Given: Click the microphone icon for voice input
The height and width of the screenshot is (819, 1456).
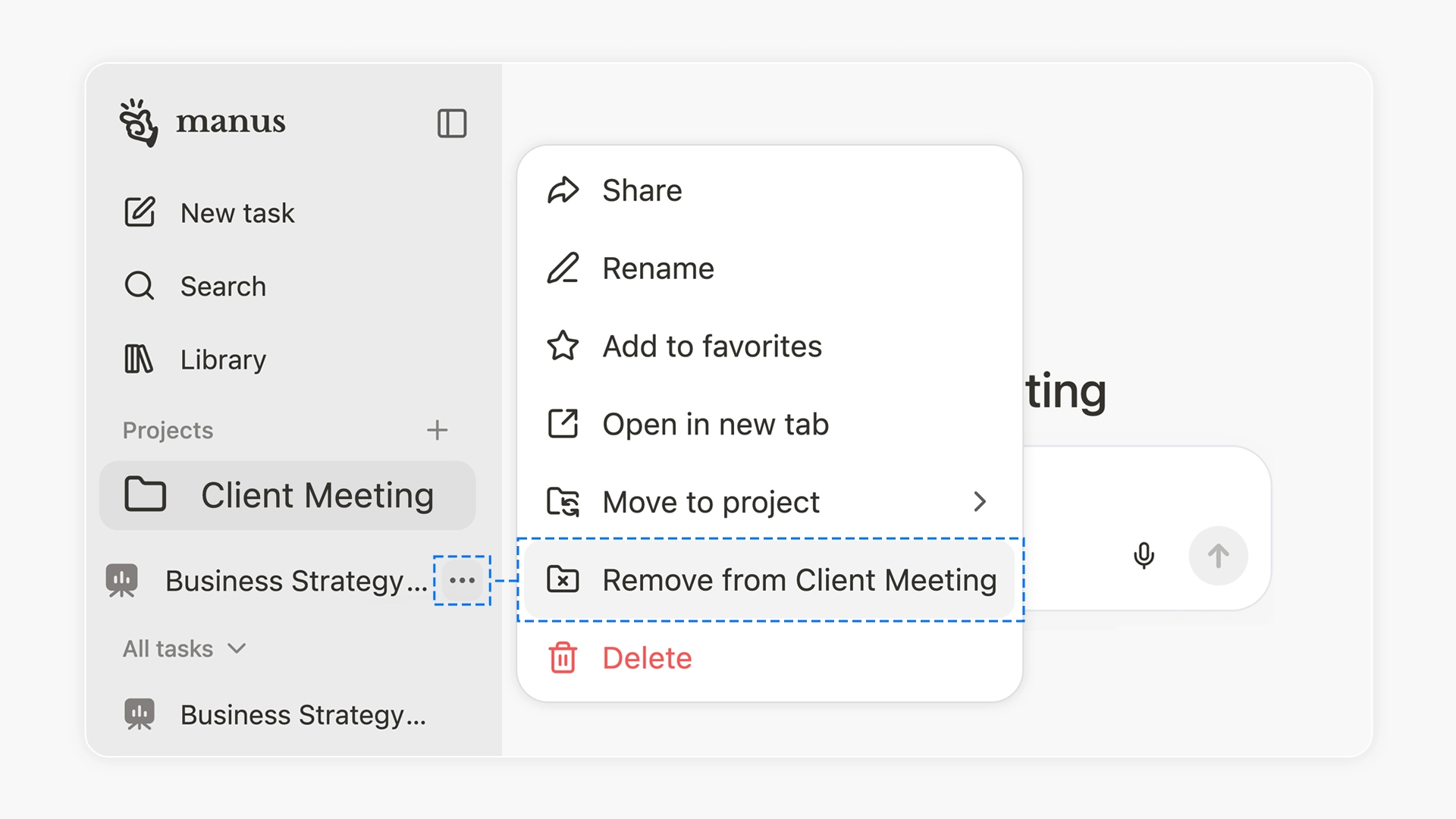Looking at the screenshot, I should click(1144, 556).
